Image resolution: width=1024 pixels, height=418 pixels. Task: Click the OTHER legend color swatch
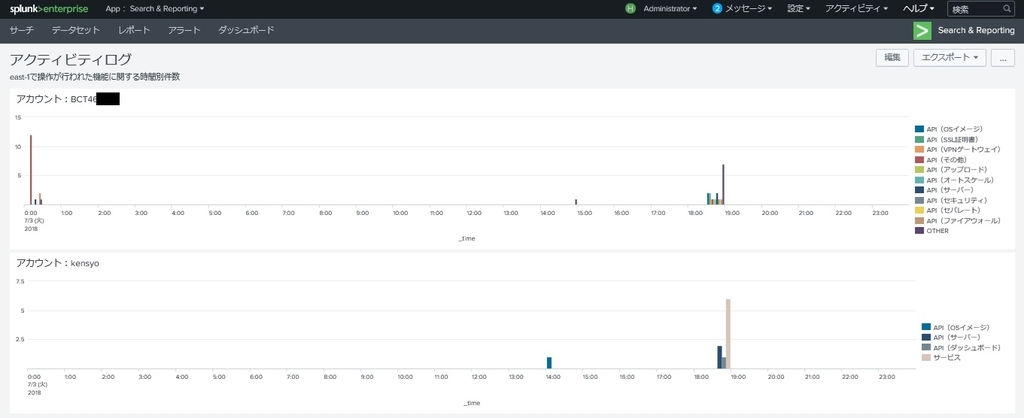920,231
